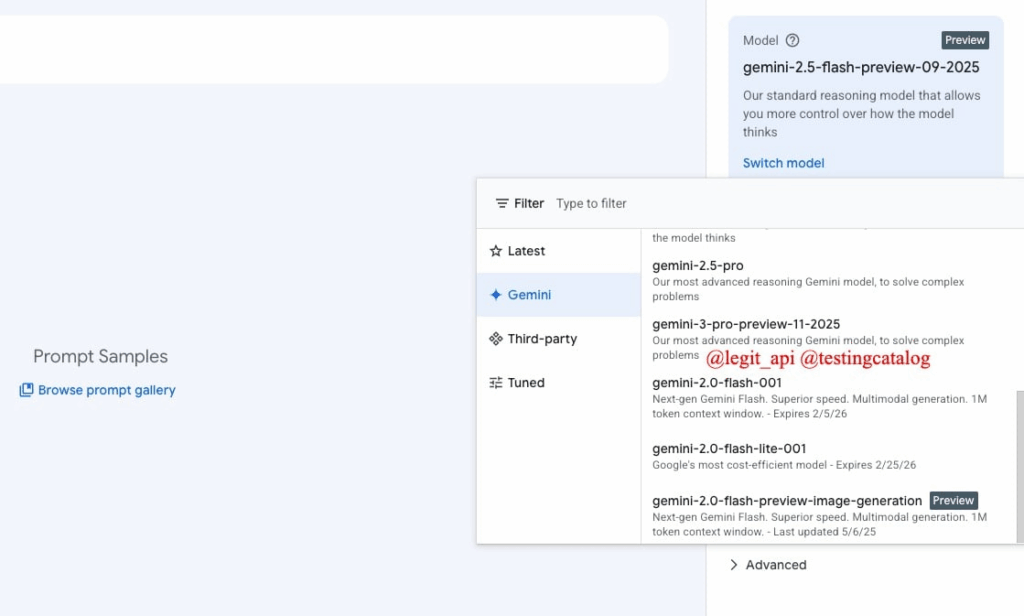Select the blue Gemini sparkle icon
The width and height of the screenshot is (1024, 616).
pyautogui.click(x=497, y=295)
